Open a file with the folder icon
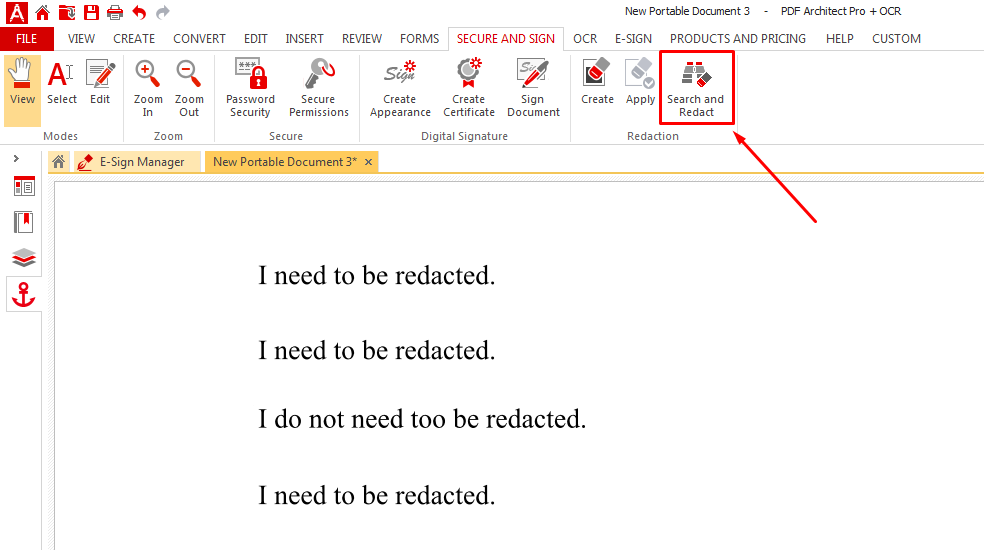The height and width of the screenshot is (550, 984). pyautogui.click(x=67, y=13)
